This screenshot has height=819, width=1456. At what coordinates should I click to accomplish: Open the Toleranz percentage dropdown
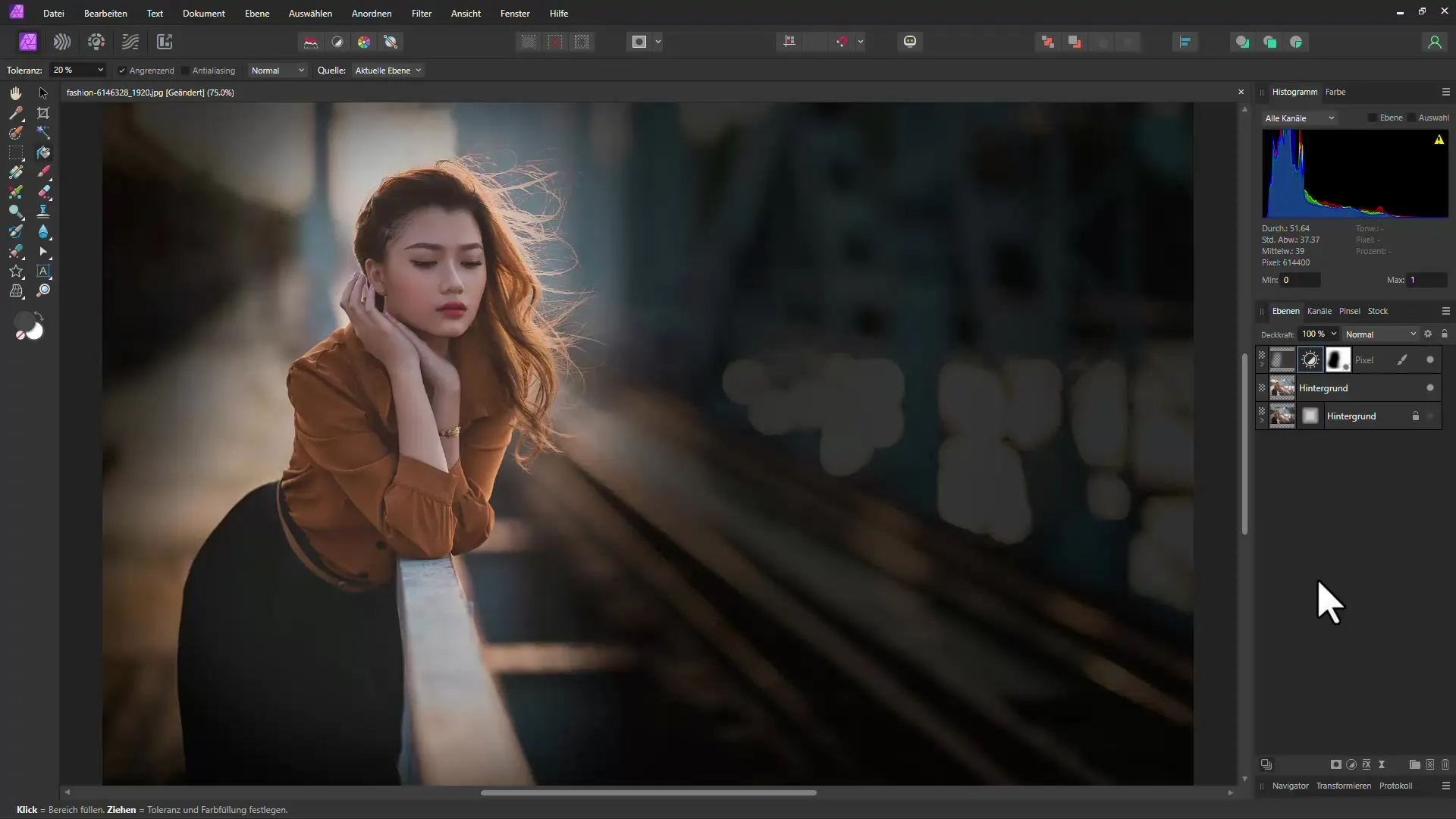click(100, 70)
